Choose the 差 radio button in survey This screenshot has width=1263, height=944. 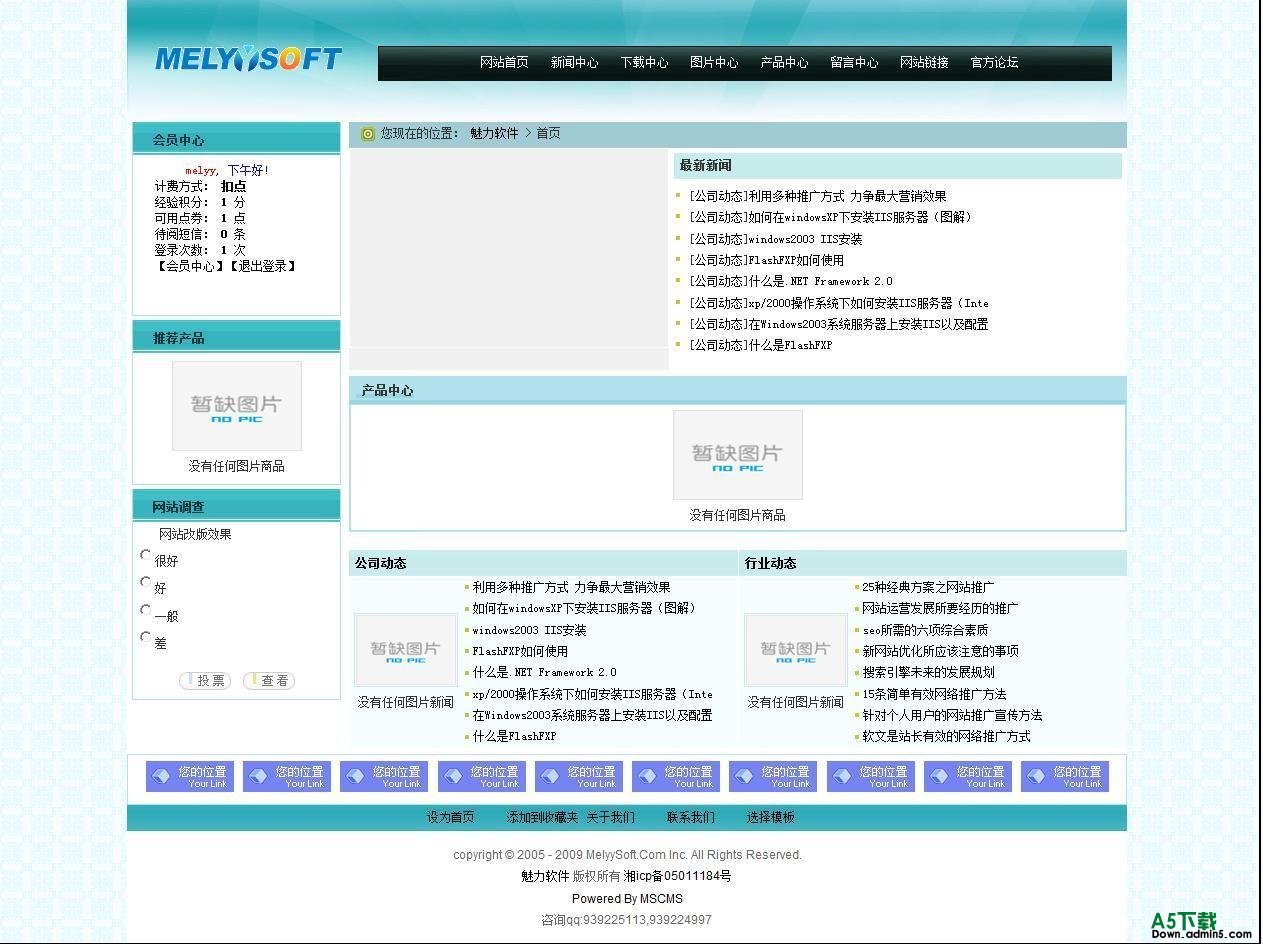146,637
